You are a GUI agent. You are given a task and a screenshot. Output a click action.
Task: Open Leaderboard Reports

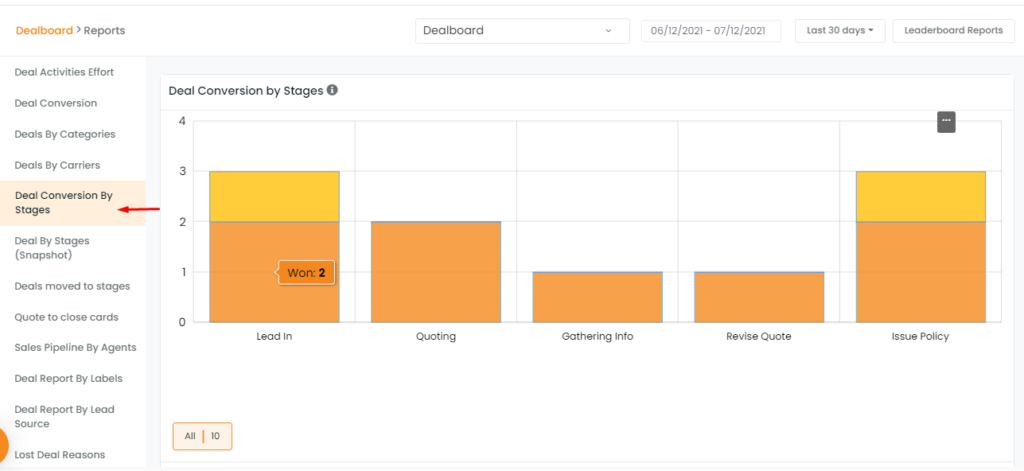[953, 31]
